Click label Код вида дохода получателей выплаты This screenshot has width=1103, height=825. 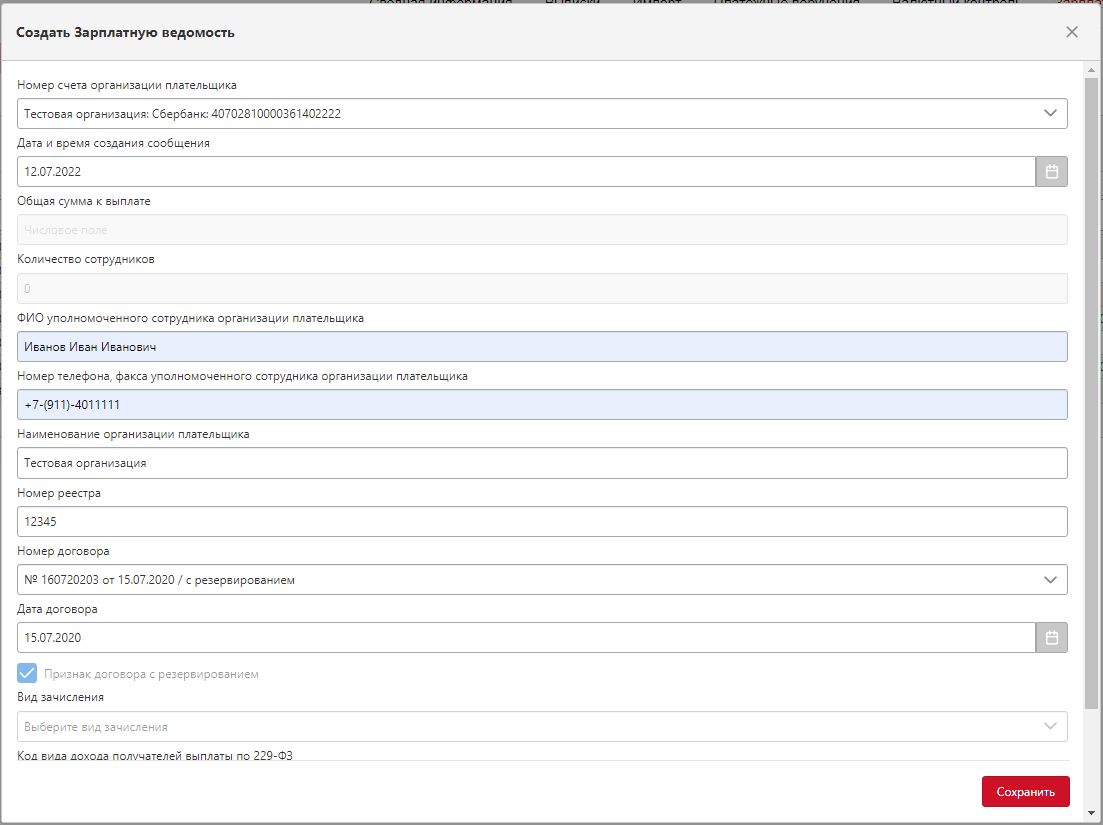(155, 755)
